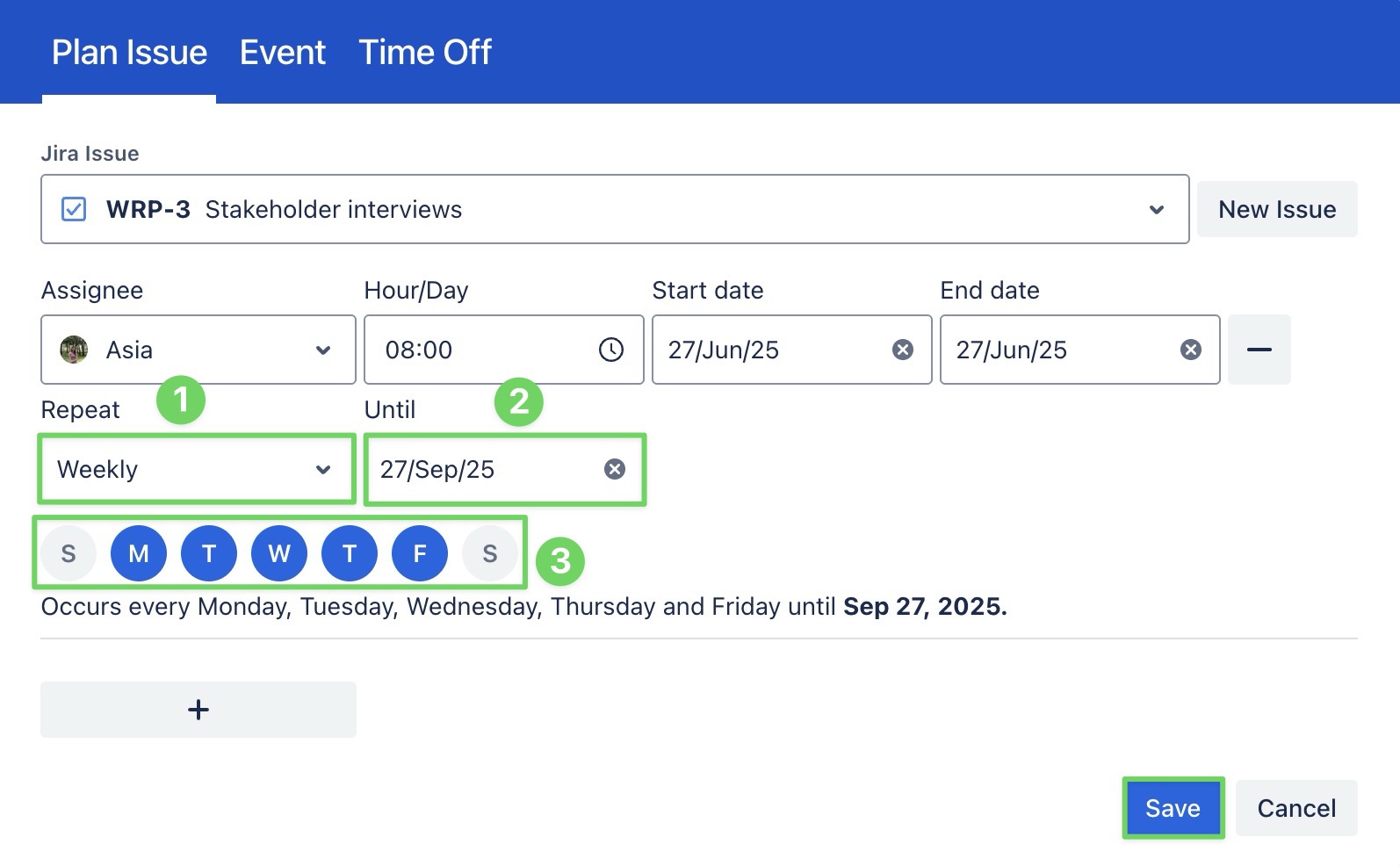The width and height of the screenshot is (1400, 866).
Task: Clear the Start date value
Action: (902, 350)
